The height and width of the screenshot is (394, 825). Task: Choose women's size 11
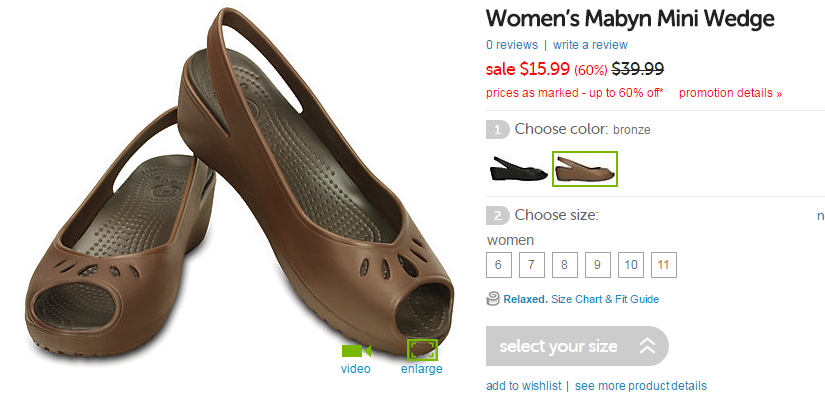(x=664, y=265)
